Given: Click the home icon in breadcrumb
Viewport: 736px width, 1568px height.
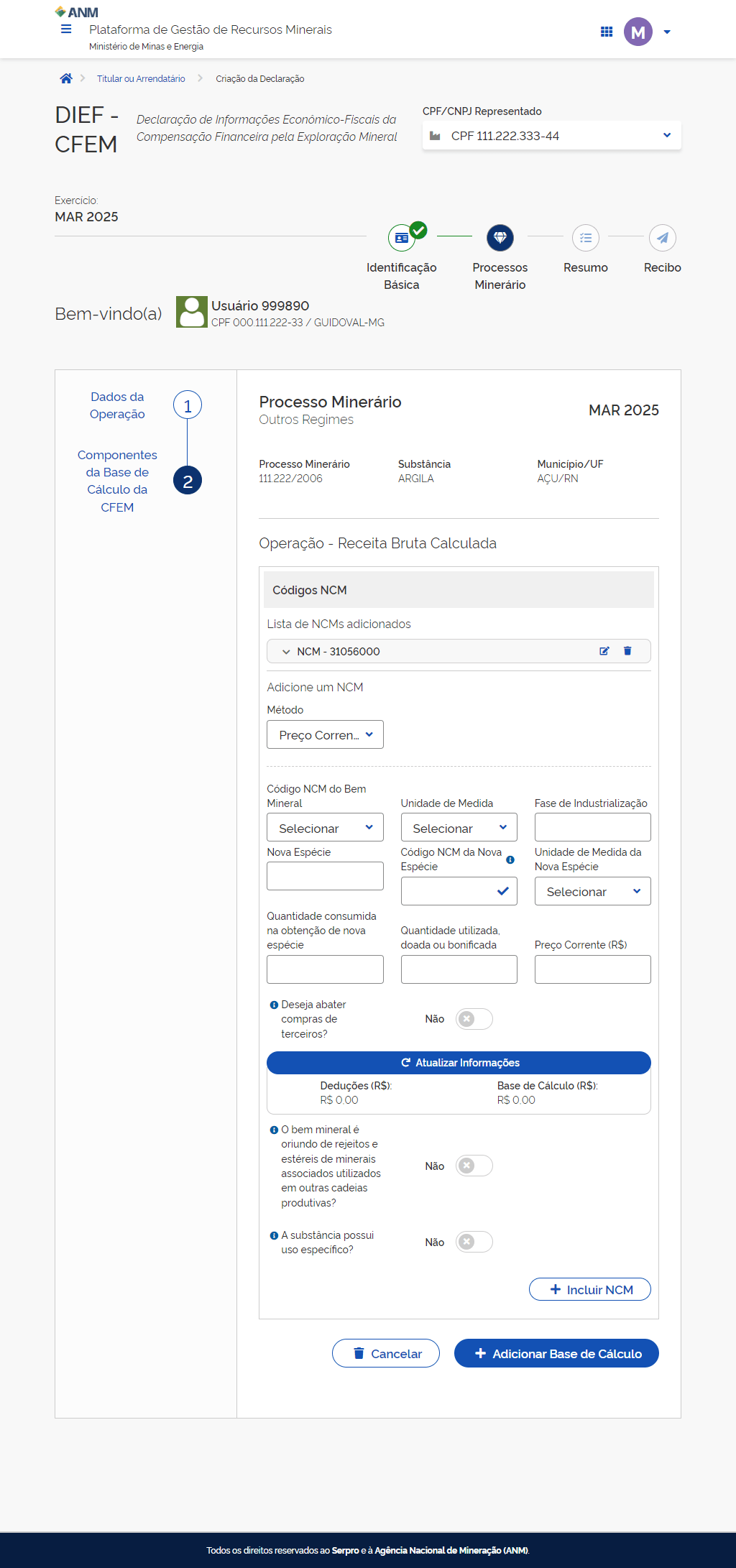Looking at the screenshot, I should (x=66, y=78).
